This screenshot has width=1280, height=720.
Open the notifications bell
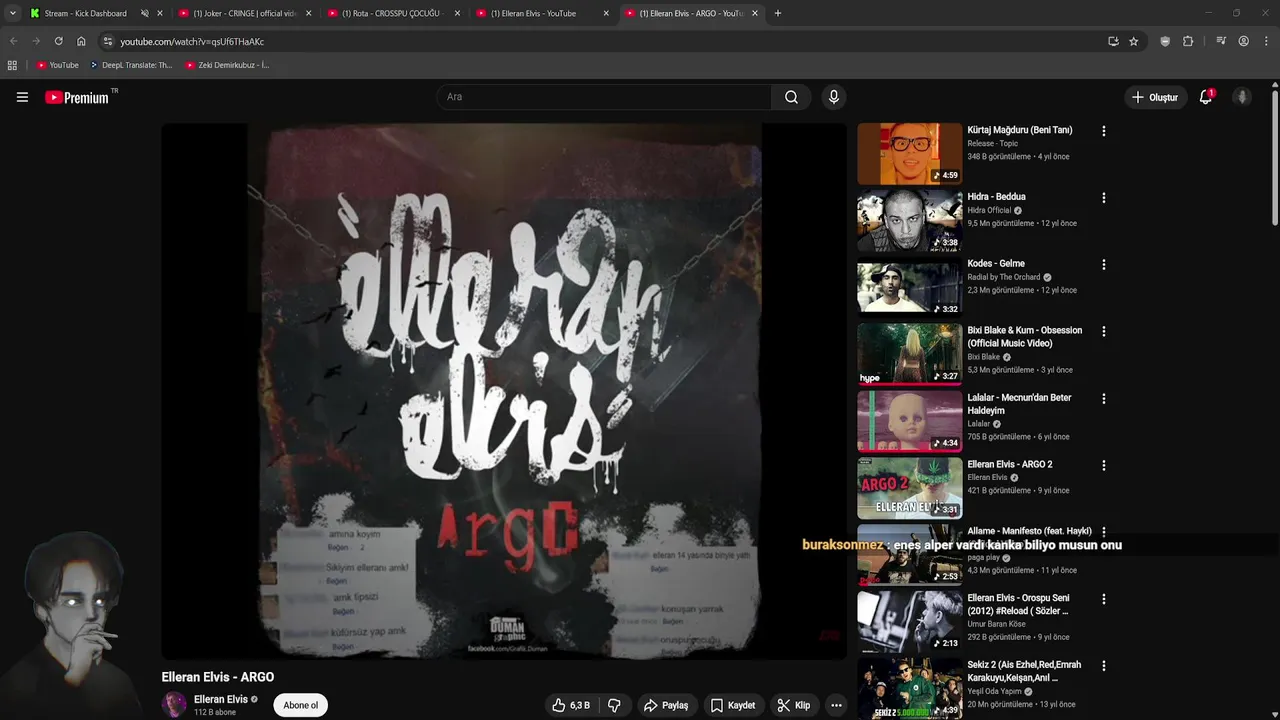[1206, 97]
